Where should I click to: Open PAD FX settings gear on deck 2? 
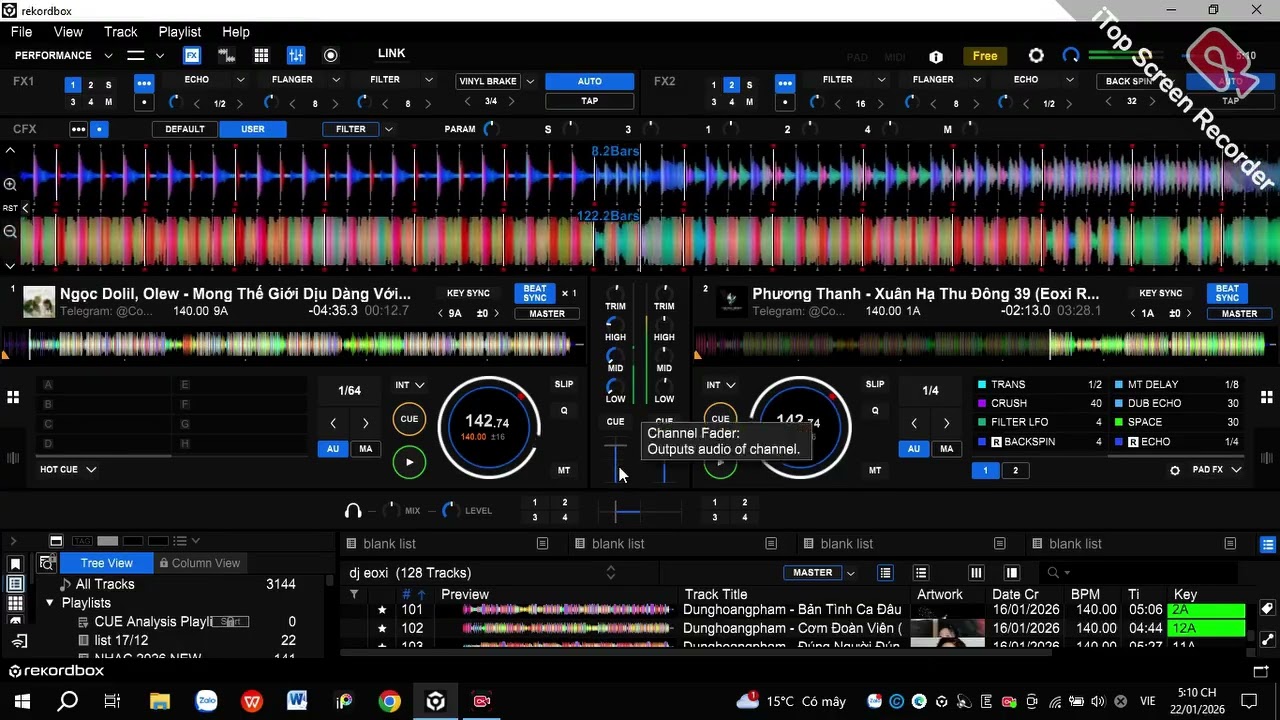tap(1175, 470)
